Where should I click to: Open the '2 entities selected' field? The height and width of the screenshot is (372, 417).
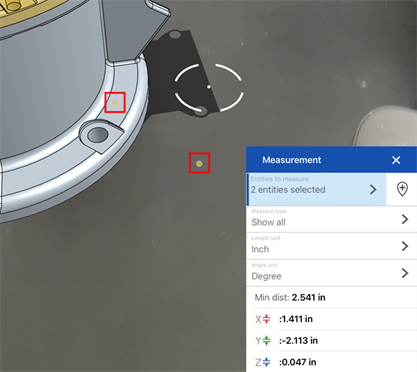(317, 189)
